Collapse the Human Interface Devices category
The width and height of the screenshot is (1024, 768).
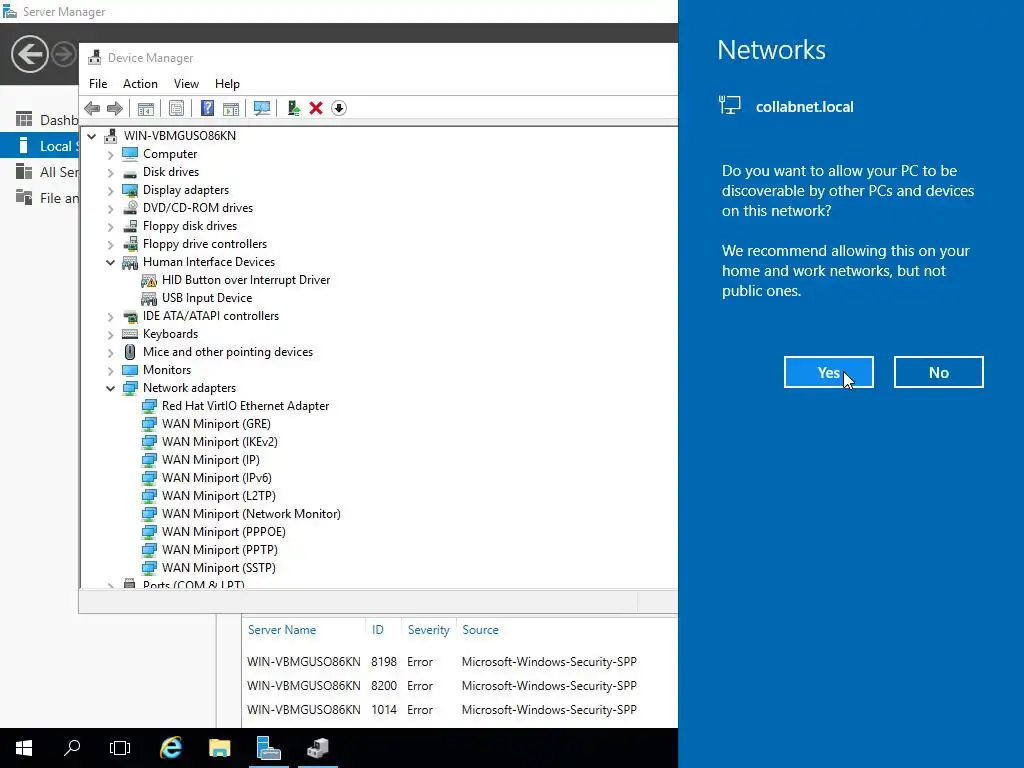(x=110, y=263)
